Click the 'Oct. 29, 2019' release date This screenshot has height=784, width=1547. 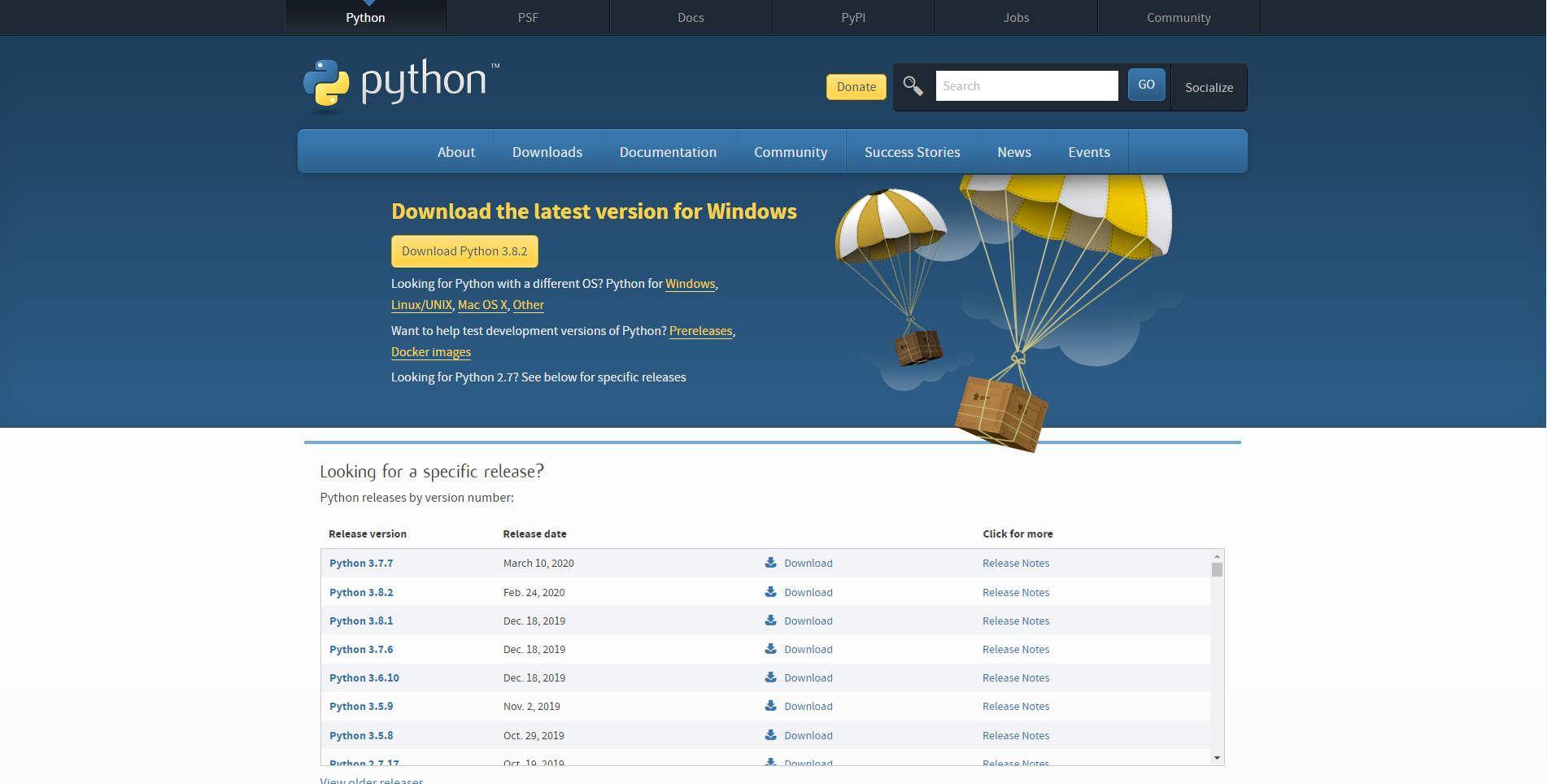[534, 735]
